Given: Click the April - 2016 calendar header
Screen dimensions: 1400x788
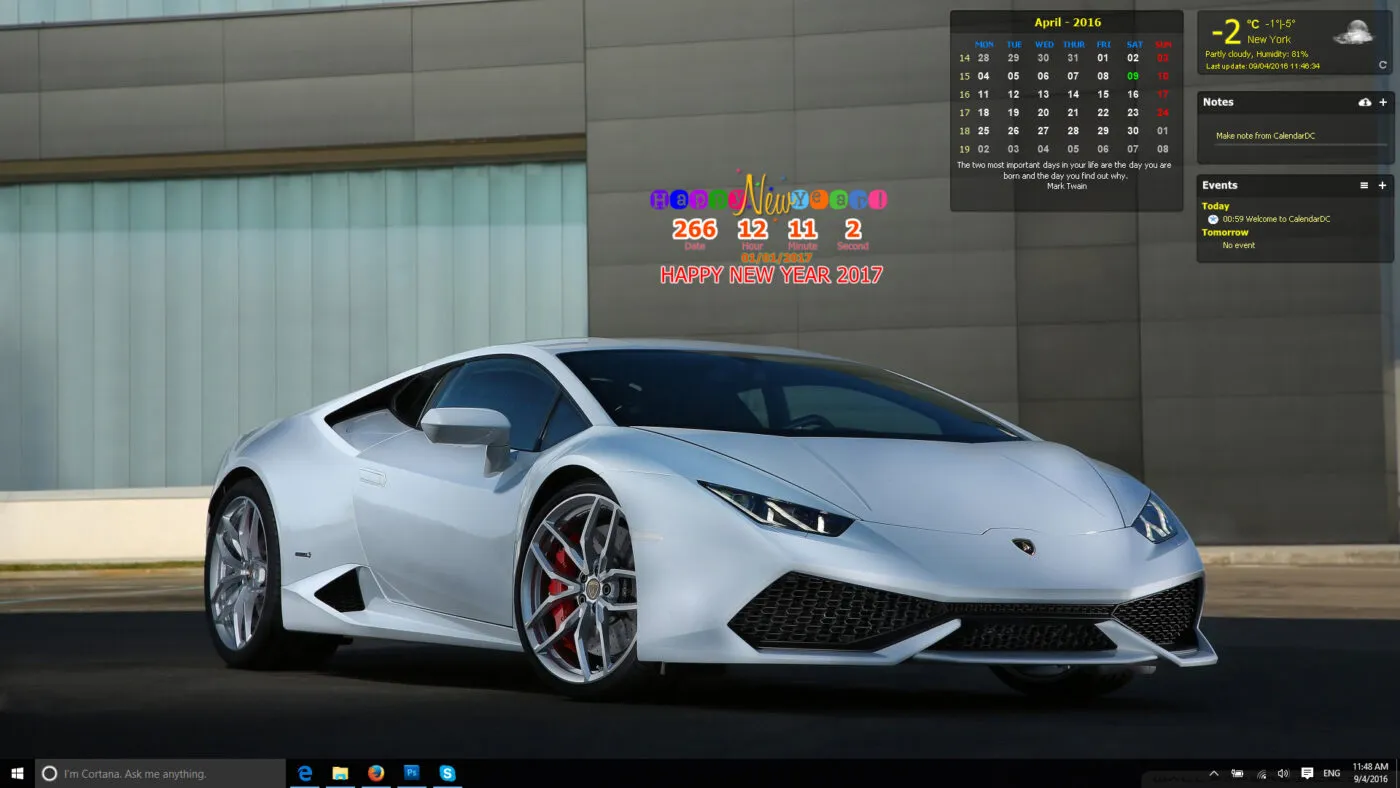Looking at the screenshot, I should click(x=1067, y=22).
